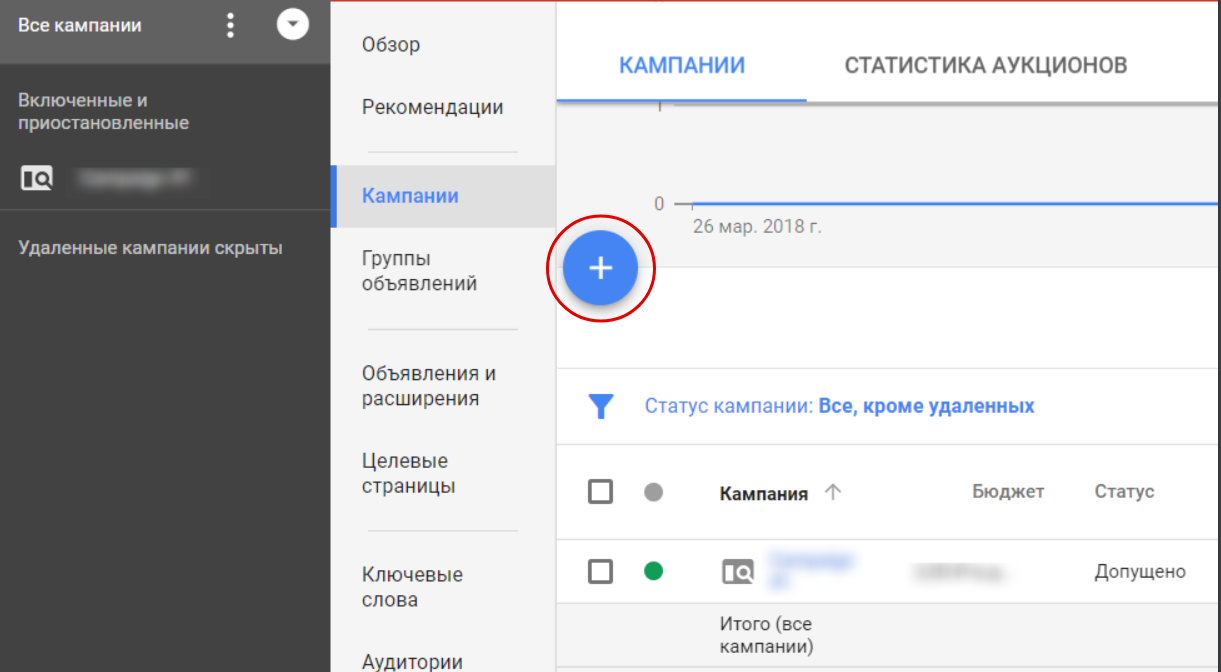Viewport: 1221px width, 672px height.
Task: Click Удаленные кампании скрыты in left panel
Action: [150, 248]
